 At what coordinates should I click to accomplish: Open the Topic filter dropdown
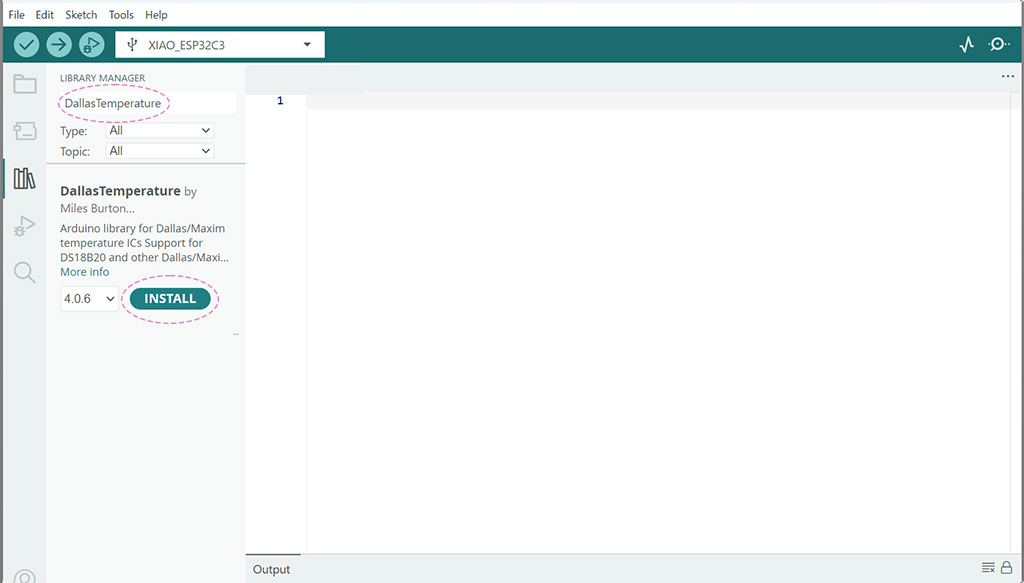[x=160, y=151]
